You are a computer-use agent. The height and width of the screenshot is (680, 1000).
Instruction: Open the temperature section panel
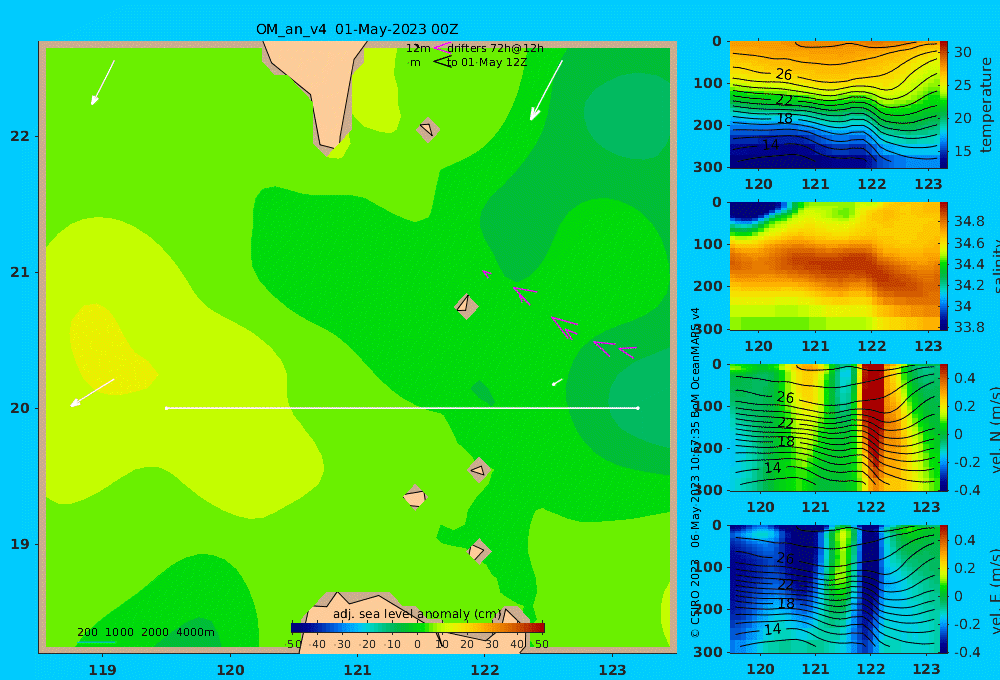(x=834, y=105)
